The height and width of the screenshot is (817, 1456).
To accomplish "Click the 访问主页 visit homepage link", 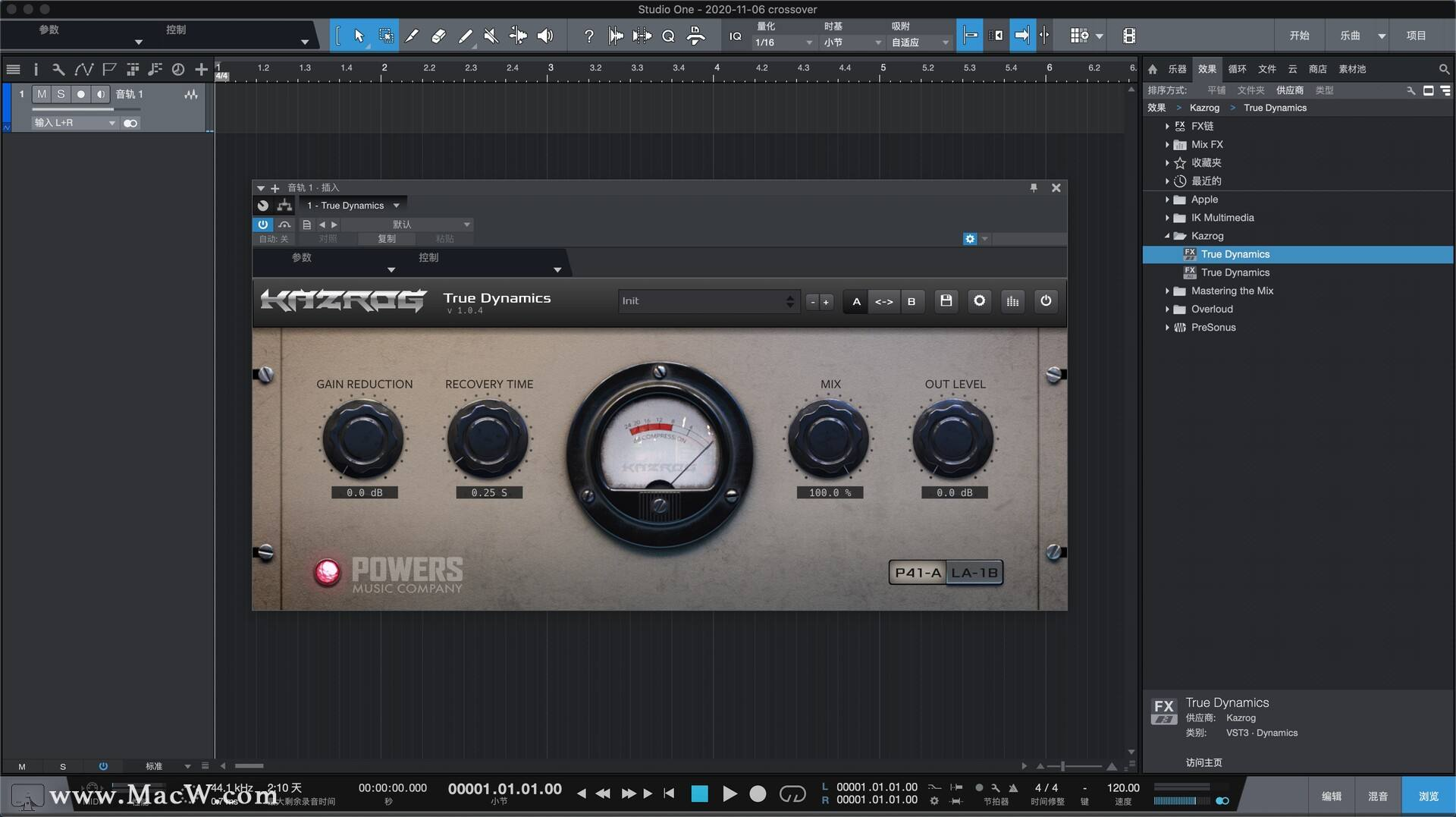I will 1204,762.
